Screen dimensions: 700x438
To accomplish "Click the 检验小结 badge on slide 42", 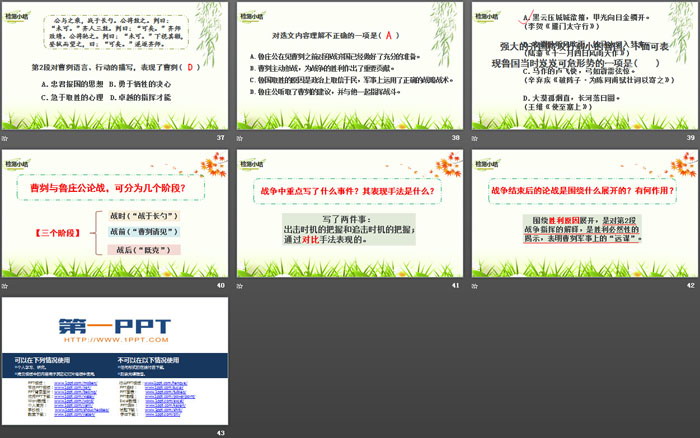I will click(x=486, y=159).
